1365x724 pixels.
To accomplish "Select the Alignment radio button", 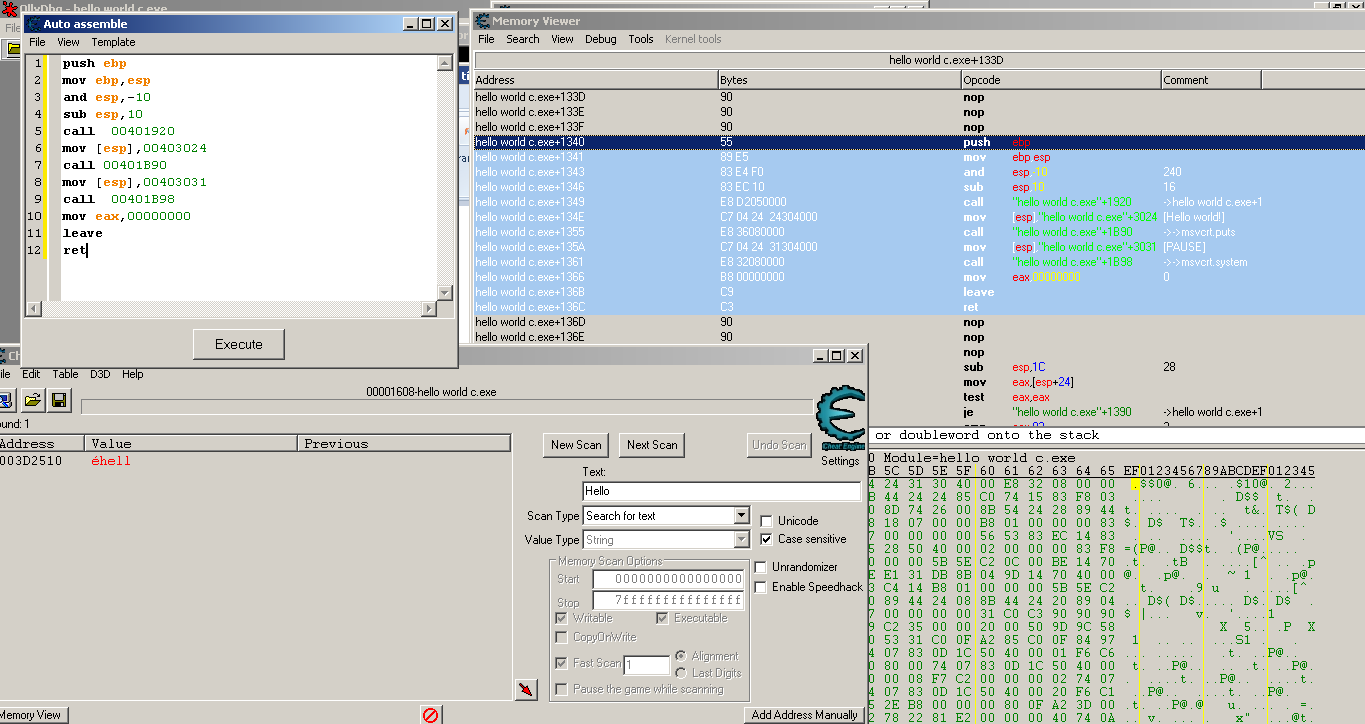I will [681, 656].
